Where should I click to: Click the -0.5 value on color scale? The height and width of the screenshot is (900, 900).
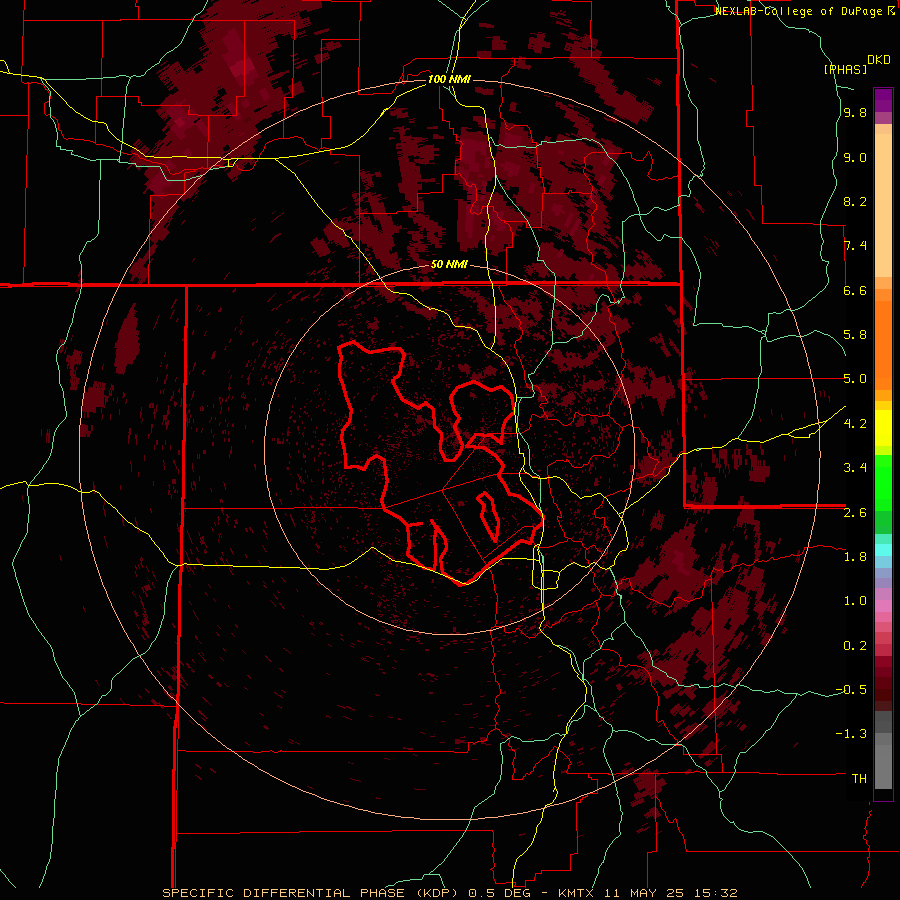(851, 690)
